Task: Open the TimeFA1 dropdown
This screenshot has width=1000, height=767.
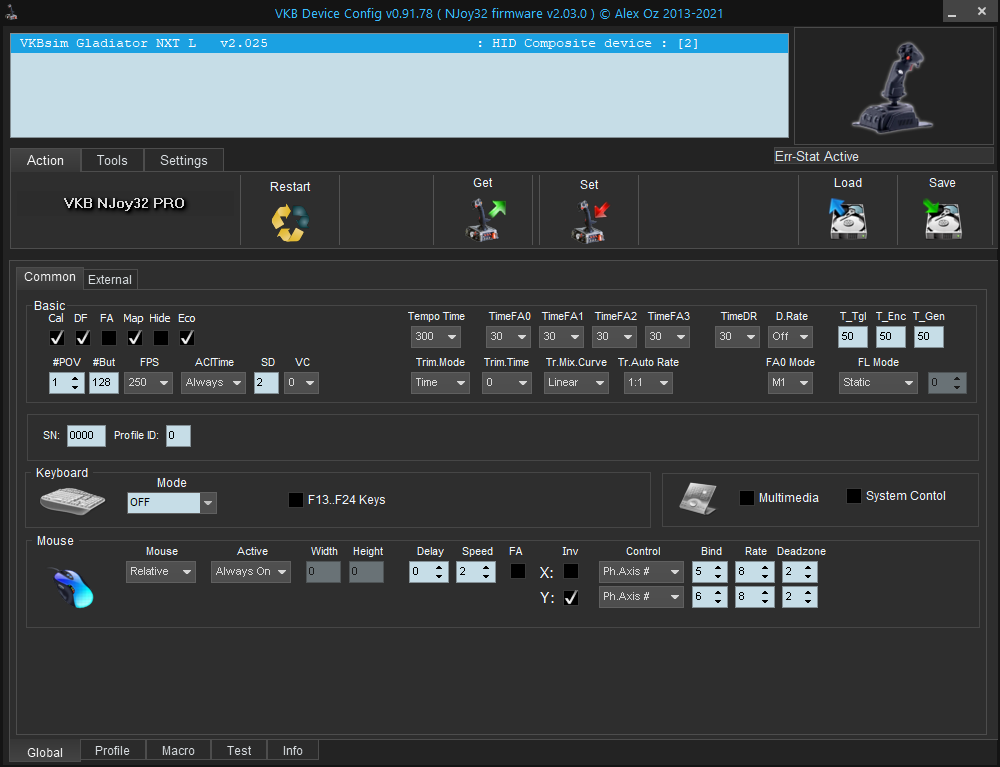Action: coord(561,337)
